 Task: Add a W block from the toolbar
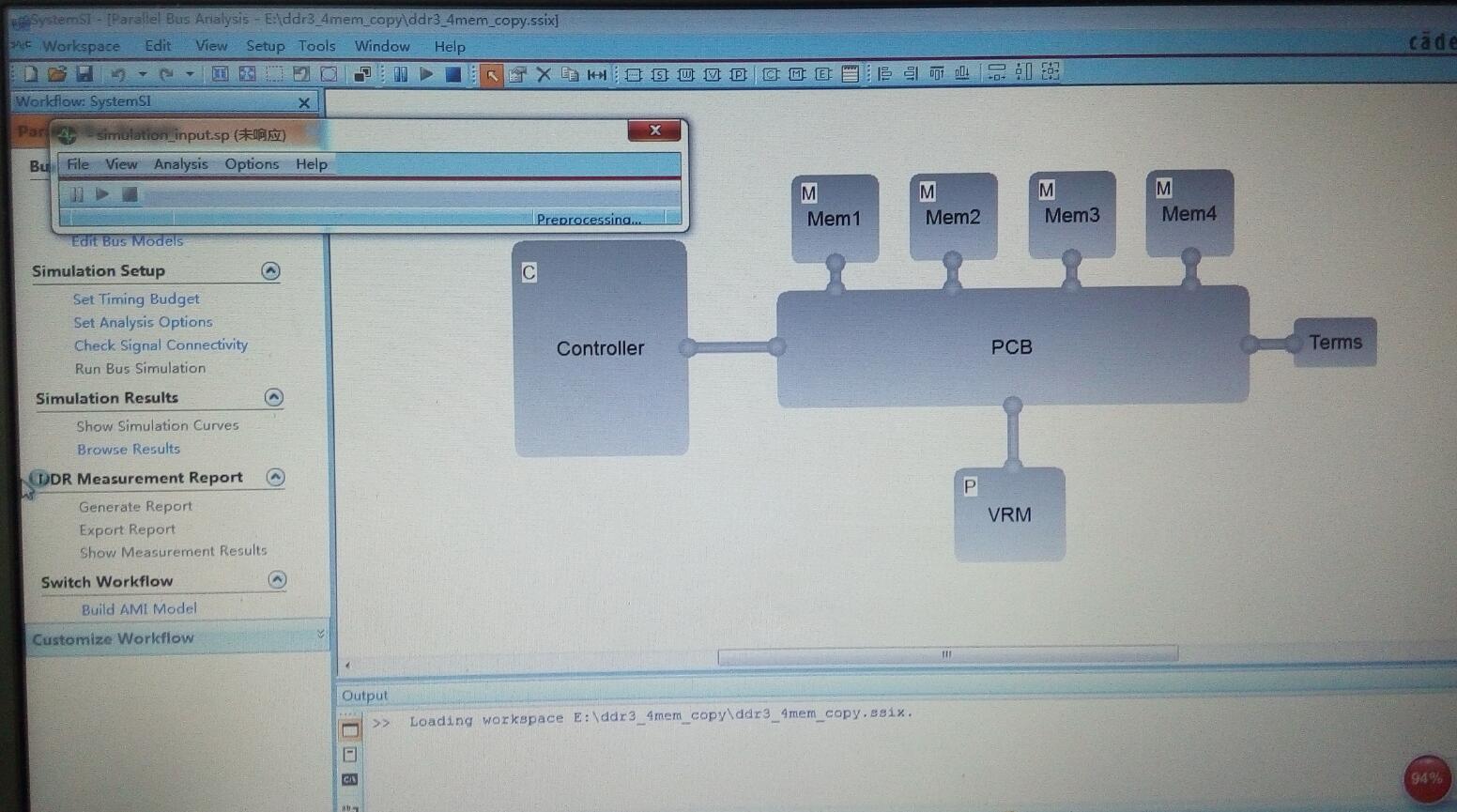coord(686,74)
